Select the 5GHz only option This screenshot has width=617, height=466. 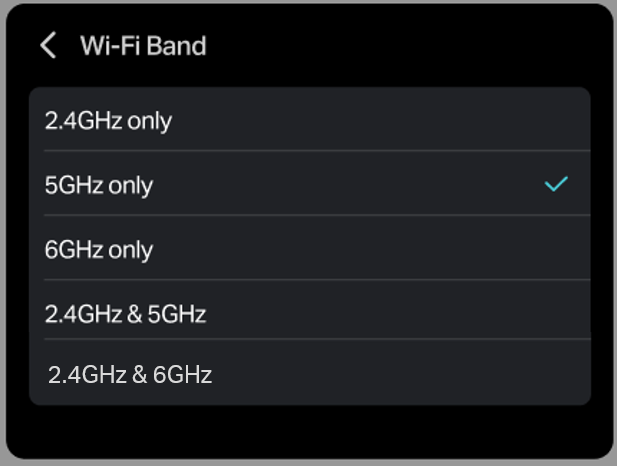coord(99,185)
